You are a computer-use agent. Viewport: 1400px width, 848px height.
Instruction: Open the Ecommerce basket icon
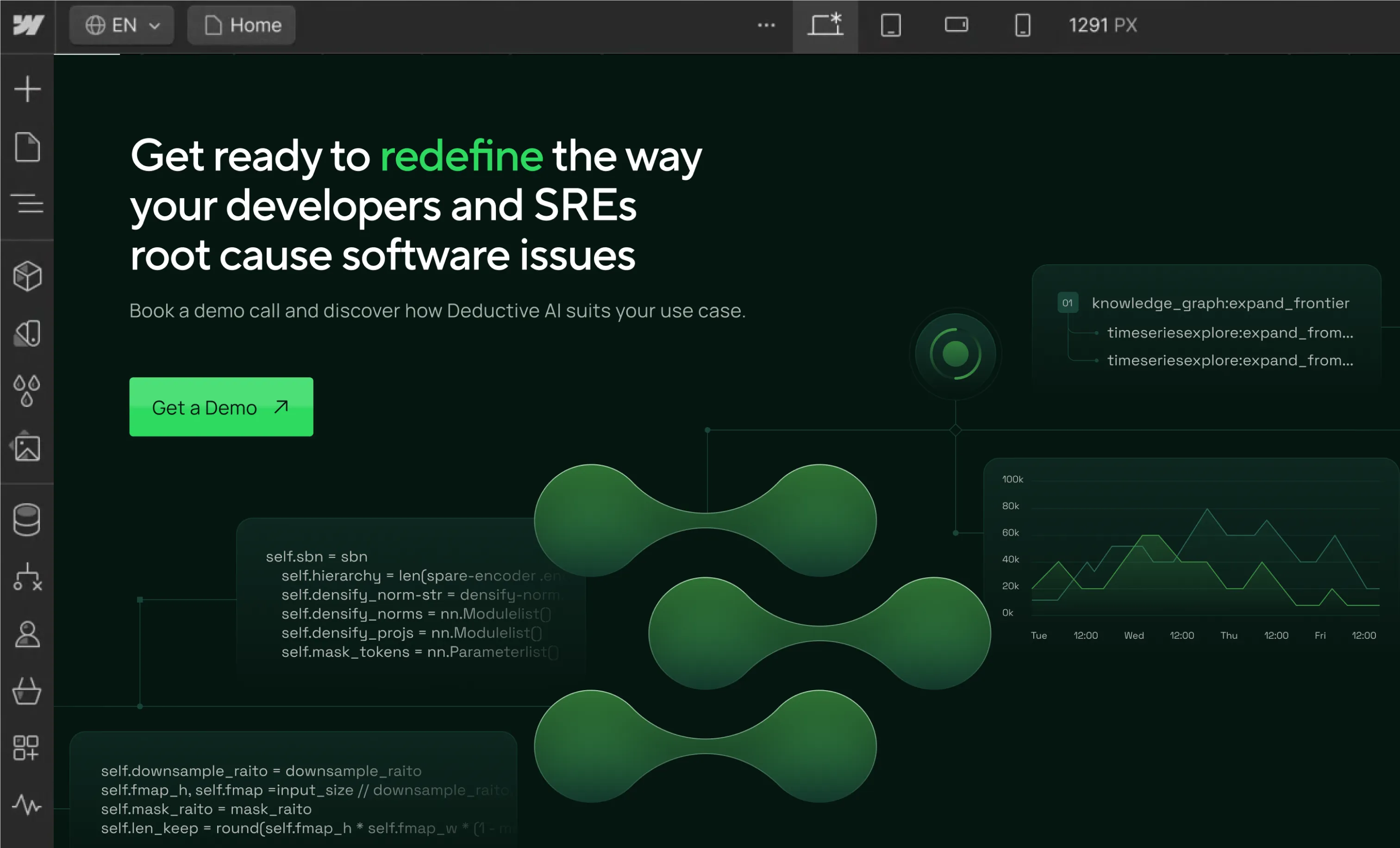click(x=27, y=691)
